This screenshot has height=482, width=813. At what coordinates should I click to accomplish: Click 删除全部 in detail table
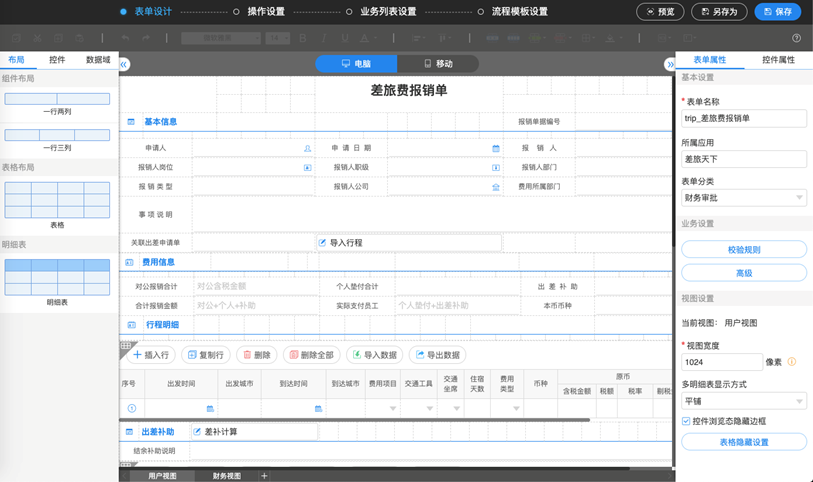311,355
